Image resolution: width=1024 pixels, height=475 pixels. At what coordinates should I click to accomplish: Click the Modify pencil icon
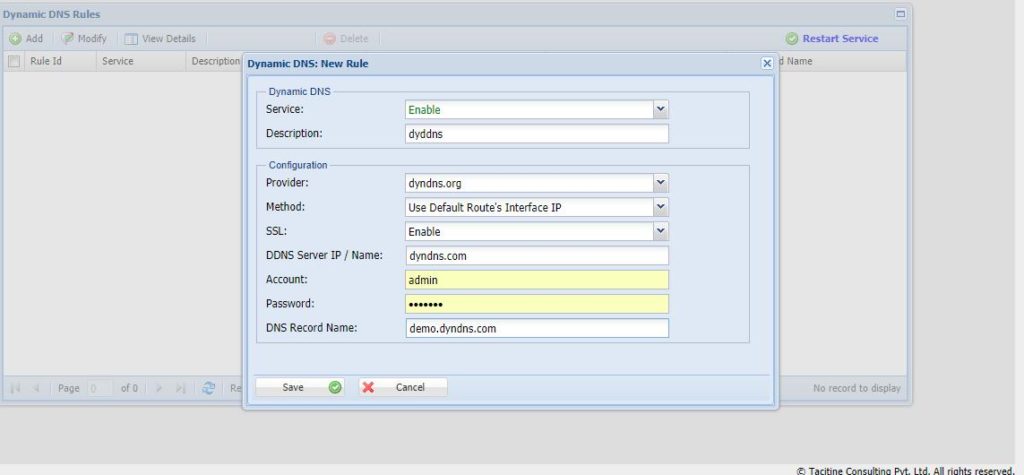[68, 39]
